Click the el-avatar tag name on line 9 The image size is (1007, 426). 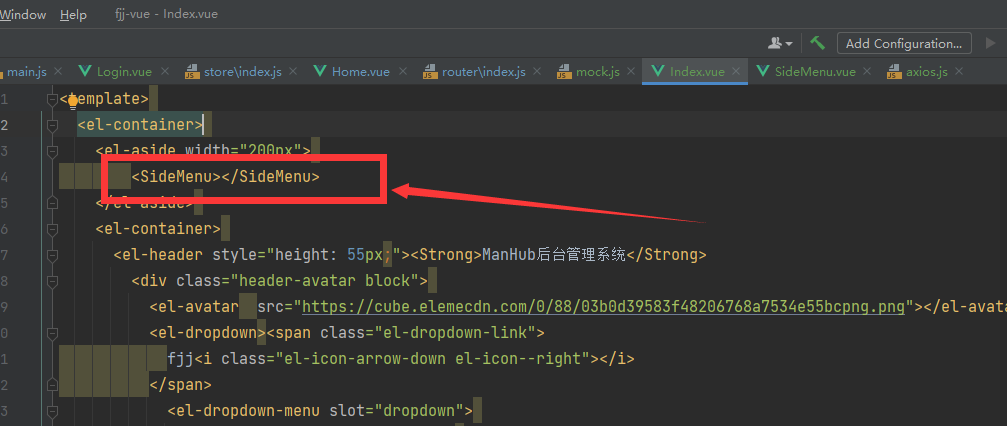click(198, 306)
